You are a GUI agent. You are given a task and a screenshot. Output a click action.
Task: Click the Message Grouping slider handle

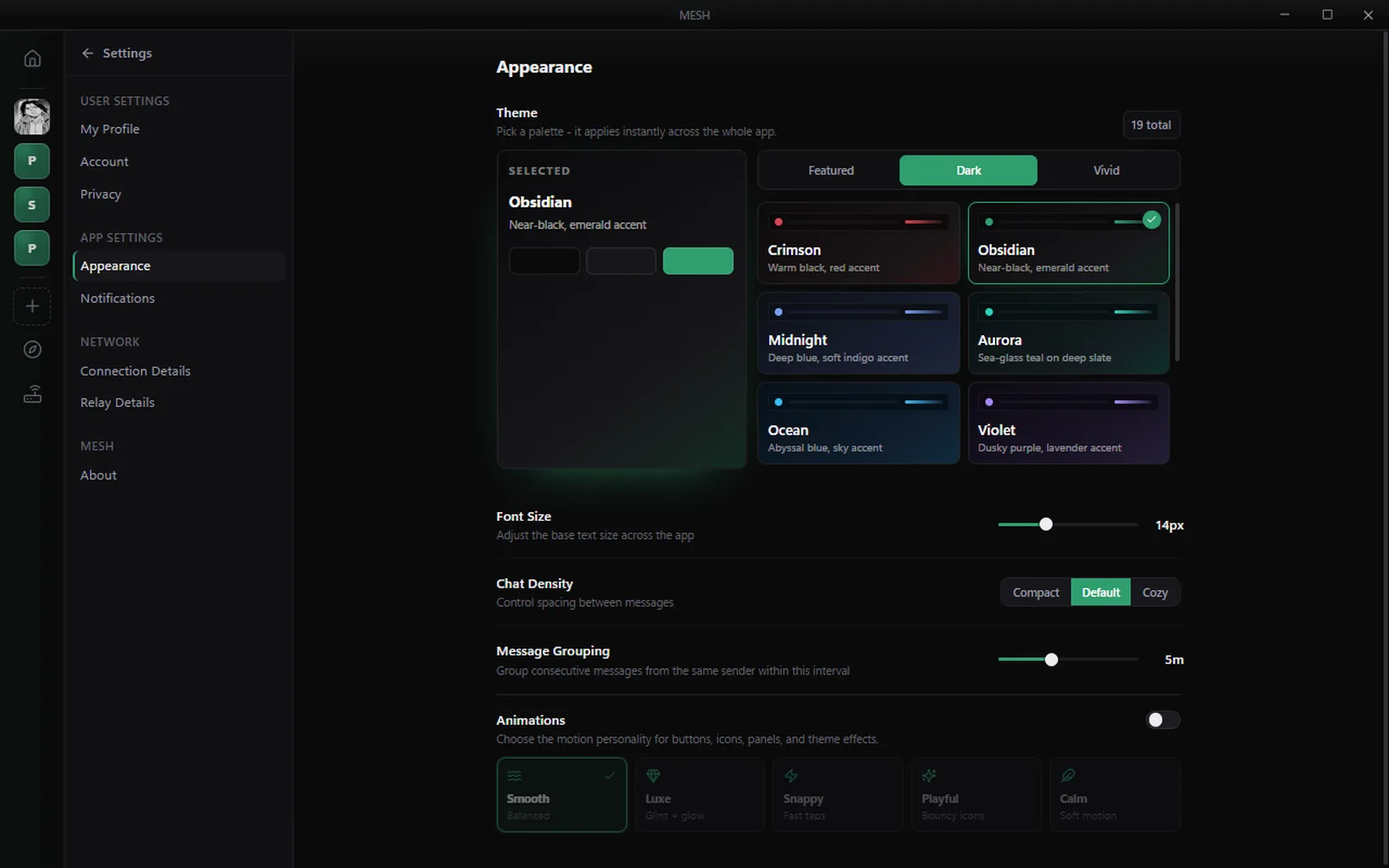[1051, 660]
